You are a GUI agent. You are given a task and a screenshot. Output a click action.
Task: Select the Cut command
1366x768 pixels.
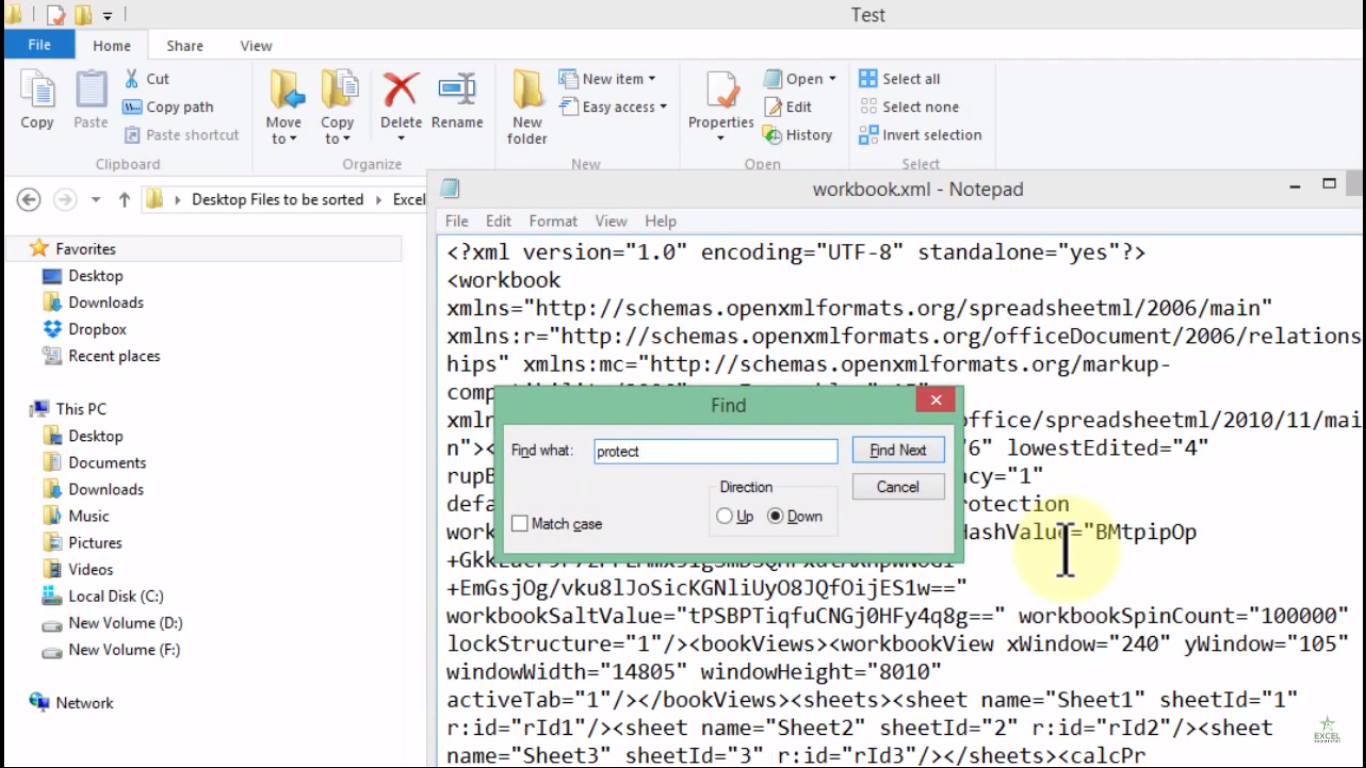[146, 78]
